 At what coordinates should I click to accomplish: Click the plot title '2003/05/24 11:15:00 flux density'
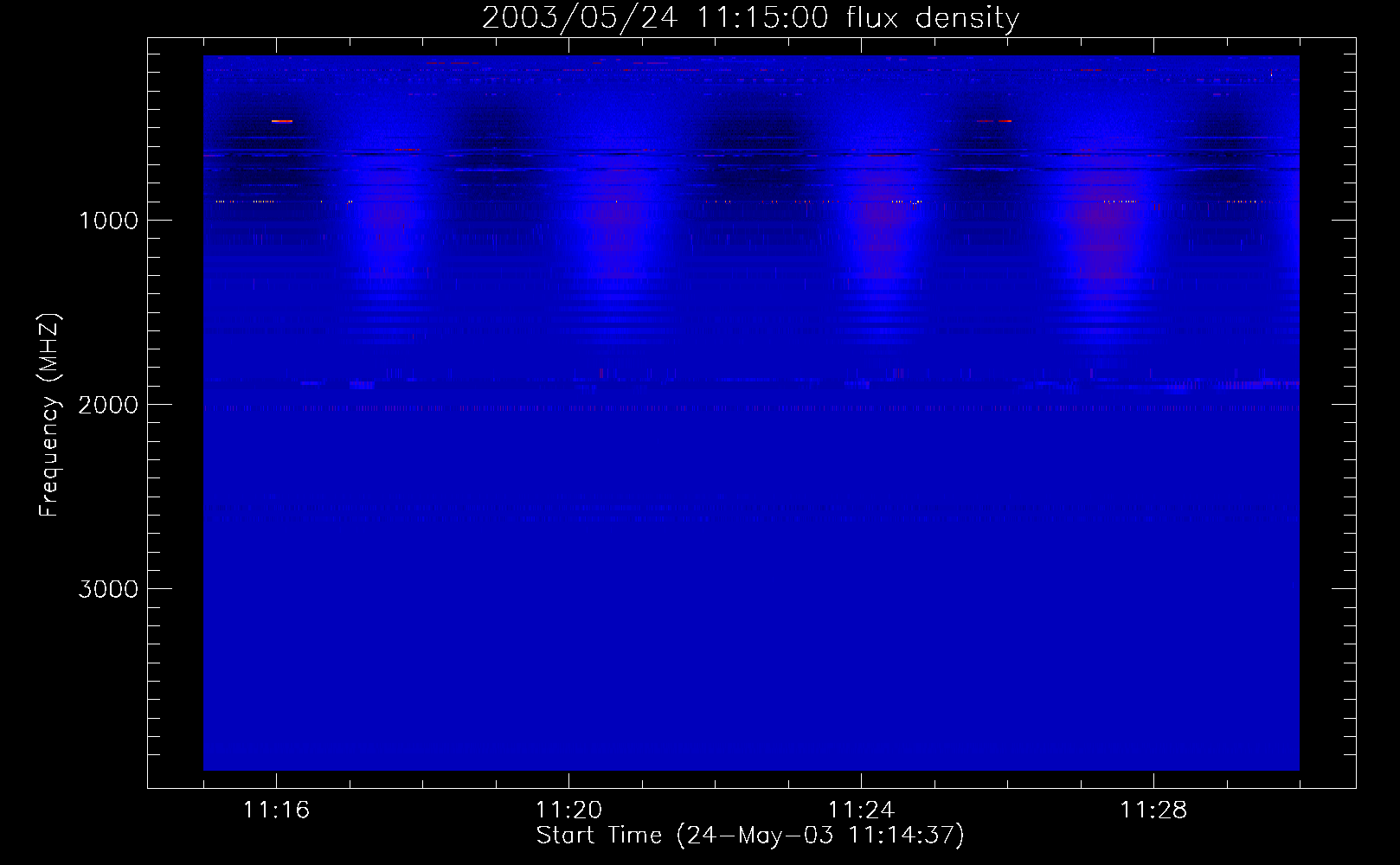coord(750,17)
